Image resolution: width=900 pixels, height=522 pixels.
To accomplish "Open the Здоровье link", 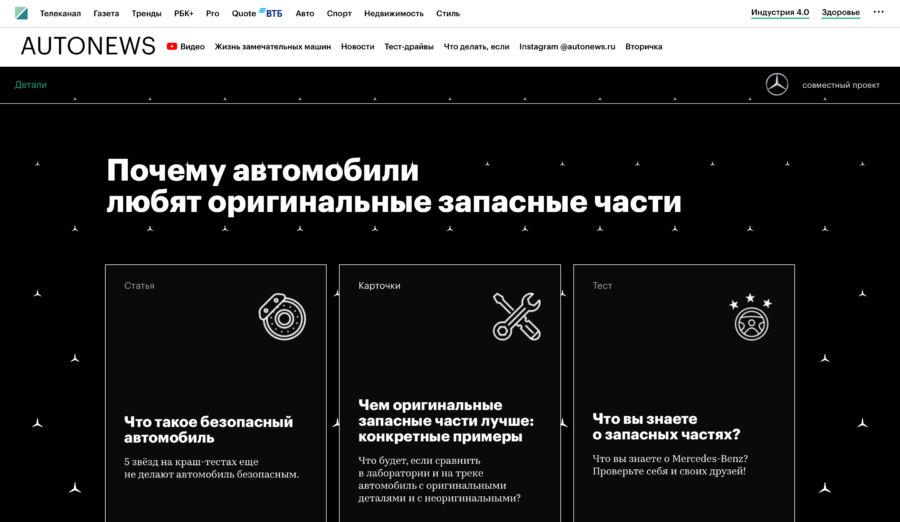I will 840,13.
